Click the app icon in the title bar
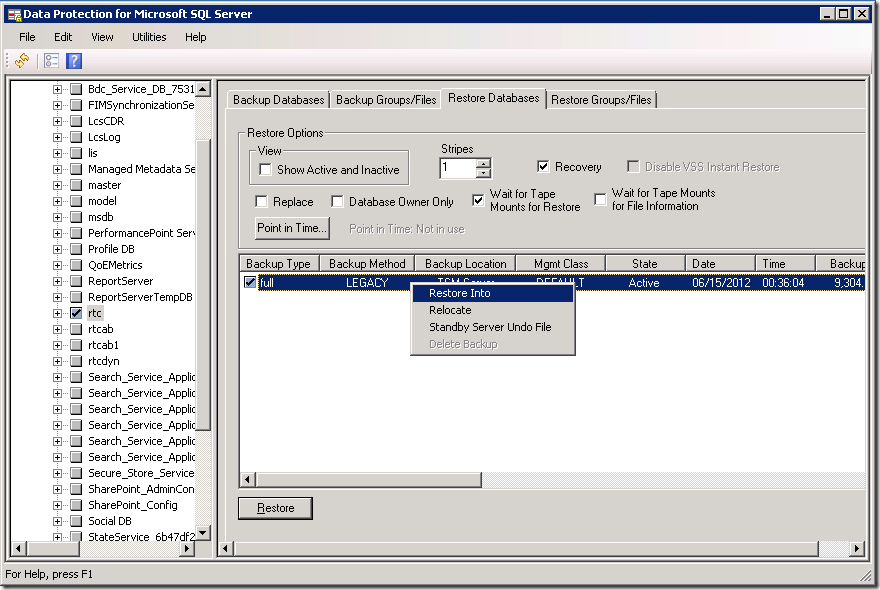This screenshot has height=590, width=880. pos(14,14)
